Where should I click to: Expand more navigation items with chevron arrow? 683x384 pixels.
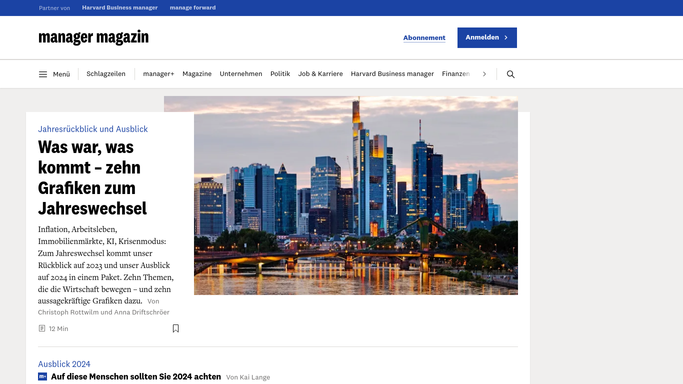coord(484,74)
